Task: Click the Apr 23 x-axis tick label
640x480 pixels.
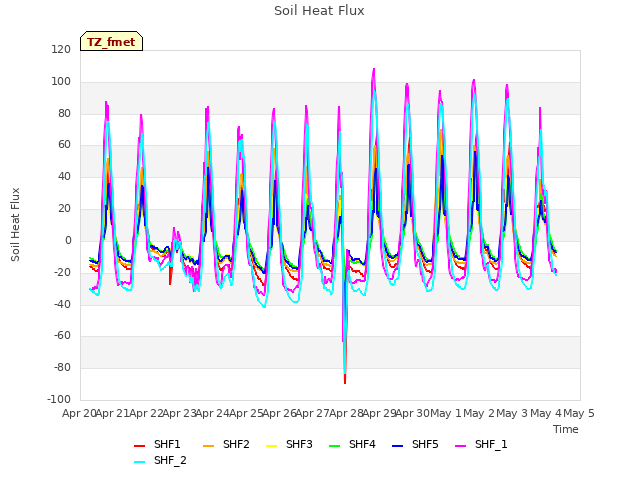Action: [180, 413]
